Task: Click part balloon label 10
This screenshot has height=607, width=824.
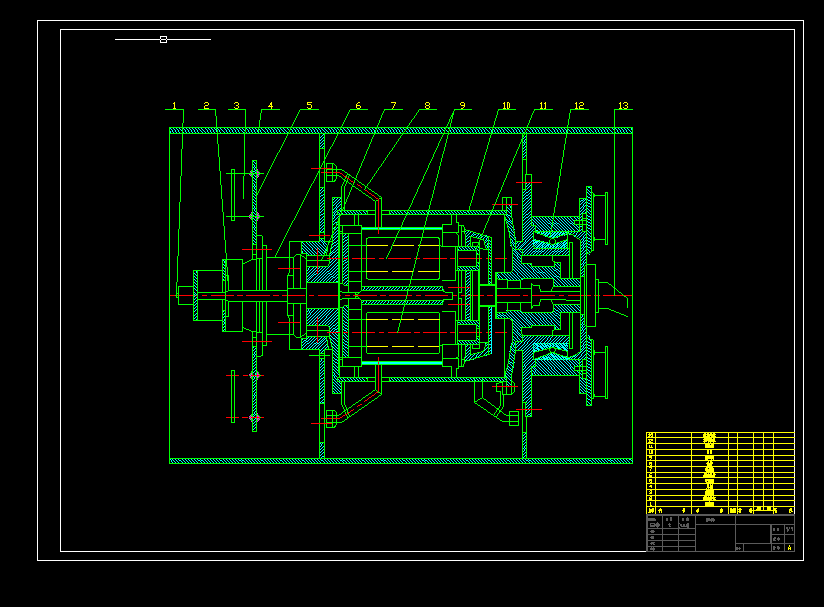Action: (x=507, y=106)
